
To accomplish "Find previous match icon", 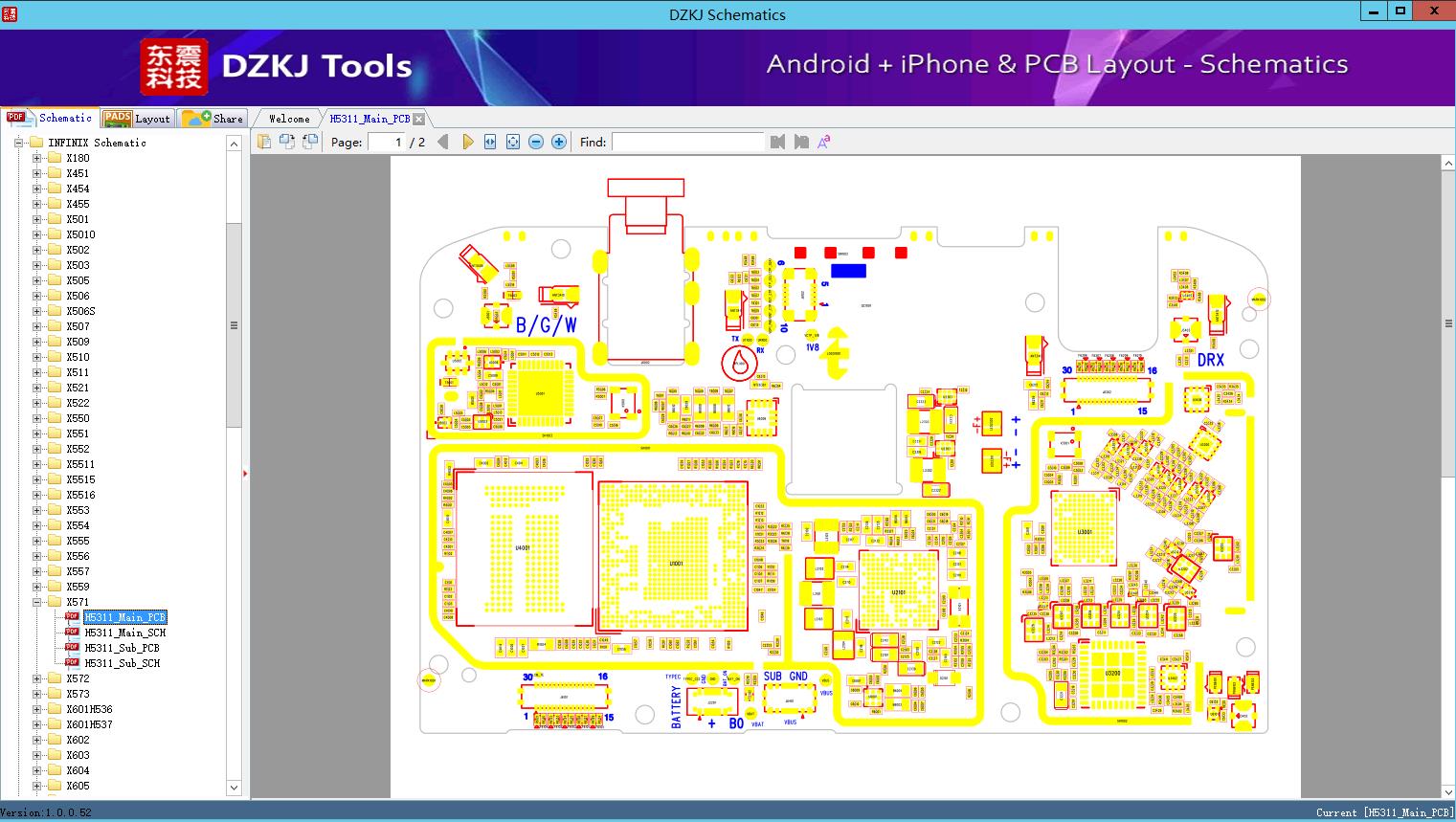I will (x=777, y=142).
